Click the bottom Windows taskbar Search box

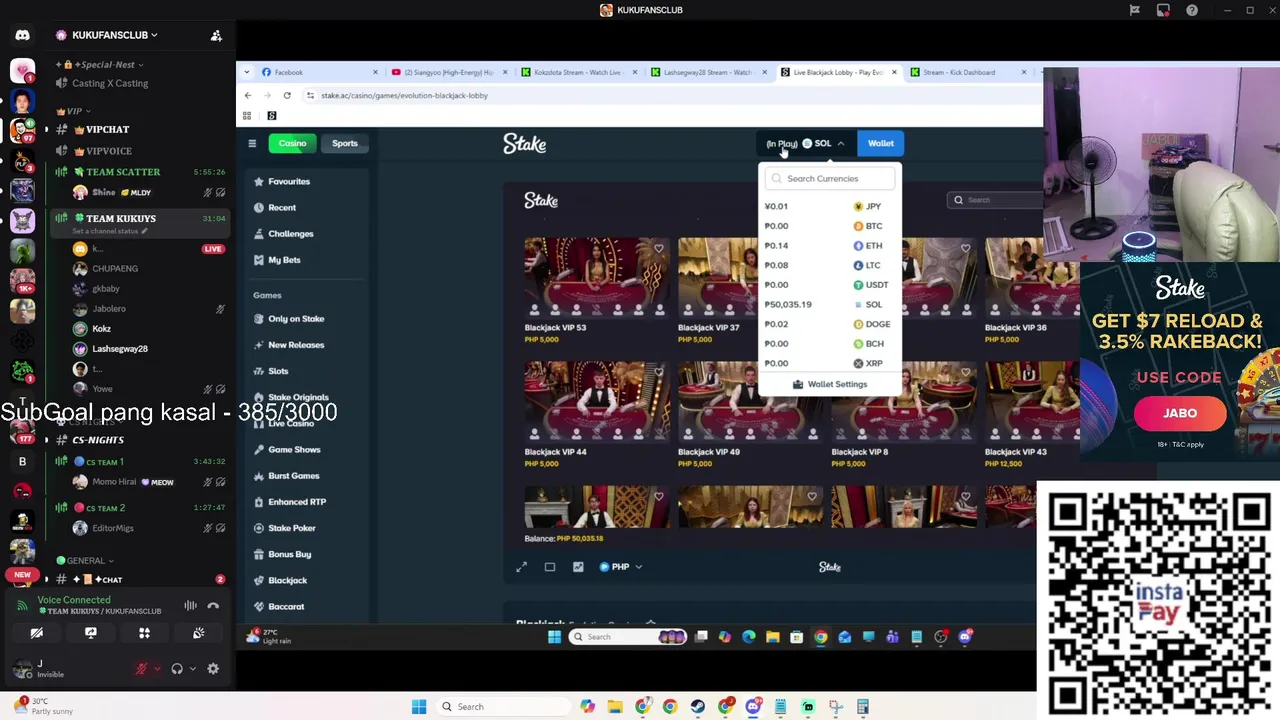[x=502, y=707]
